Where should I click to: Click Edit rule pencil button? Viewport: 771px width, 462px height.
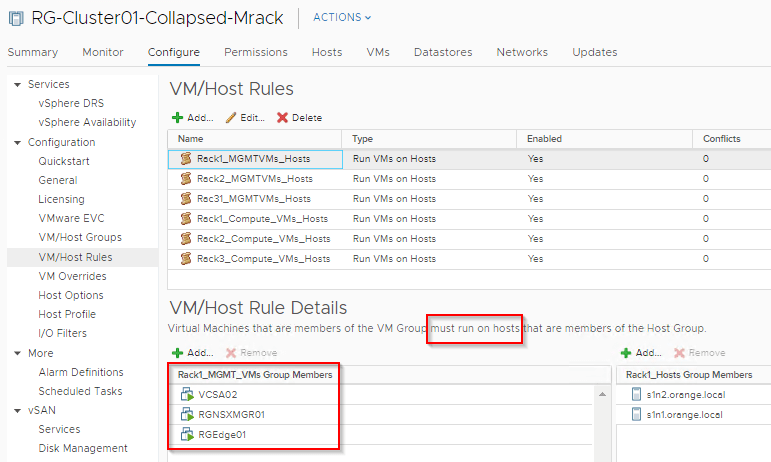pos(245,118)
